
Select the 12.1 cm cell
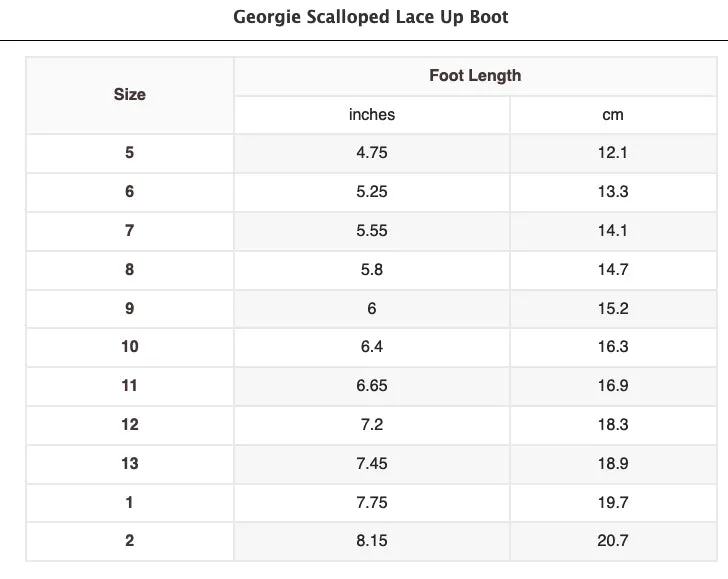coord(613,153)
